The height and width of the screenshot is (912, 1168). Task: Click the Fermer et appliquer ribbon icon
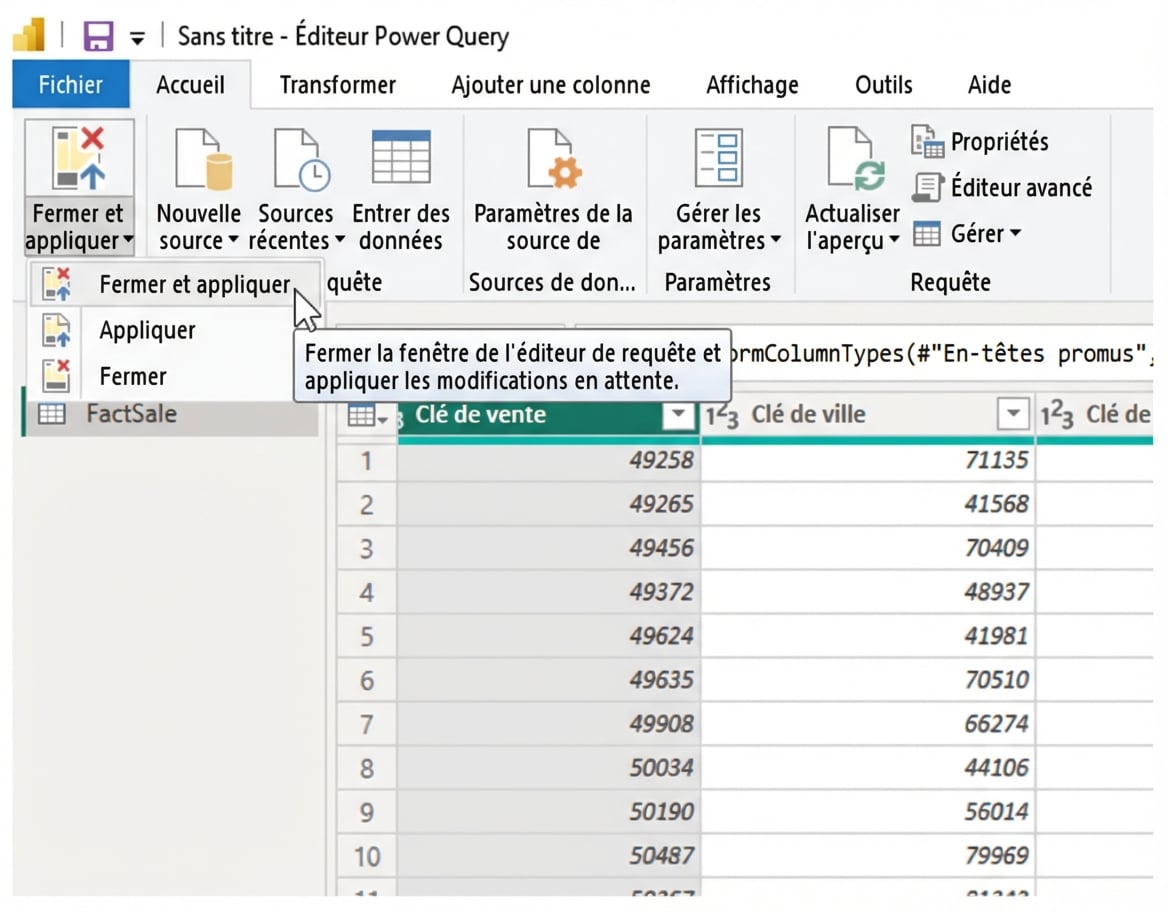pos(78,158)
